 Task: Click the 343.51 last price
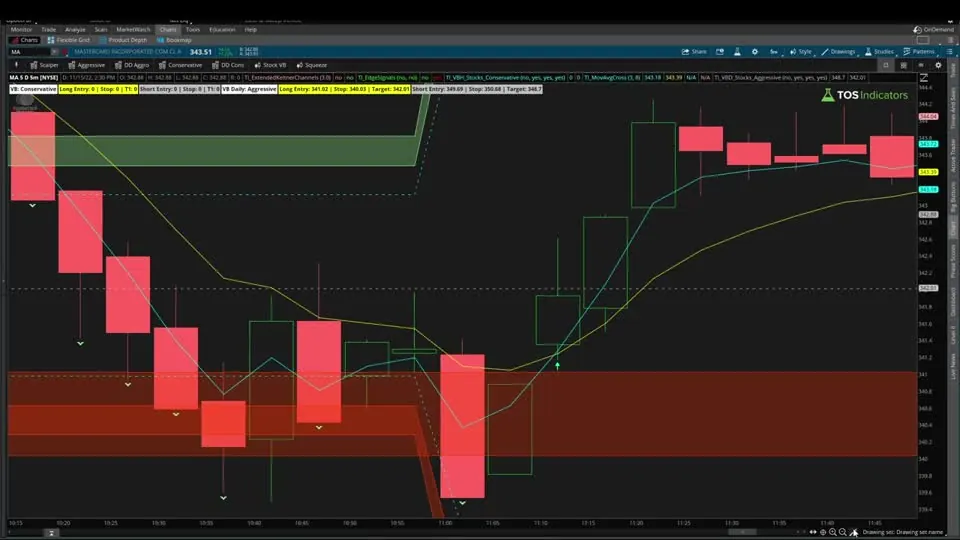tap(200, 52)
